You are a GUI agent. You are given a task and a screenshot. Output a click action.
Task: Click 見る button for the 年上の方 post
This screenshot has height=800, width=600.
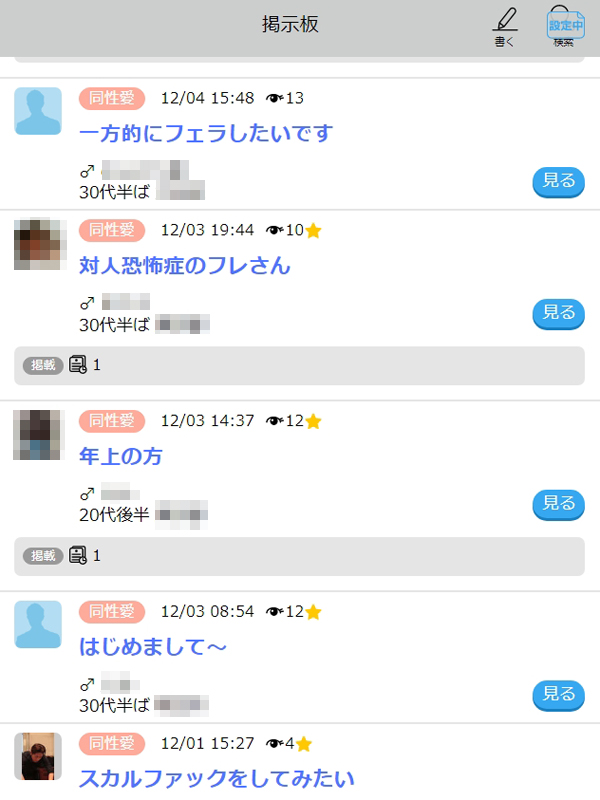pos(559,505)
